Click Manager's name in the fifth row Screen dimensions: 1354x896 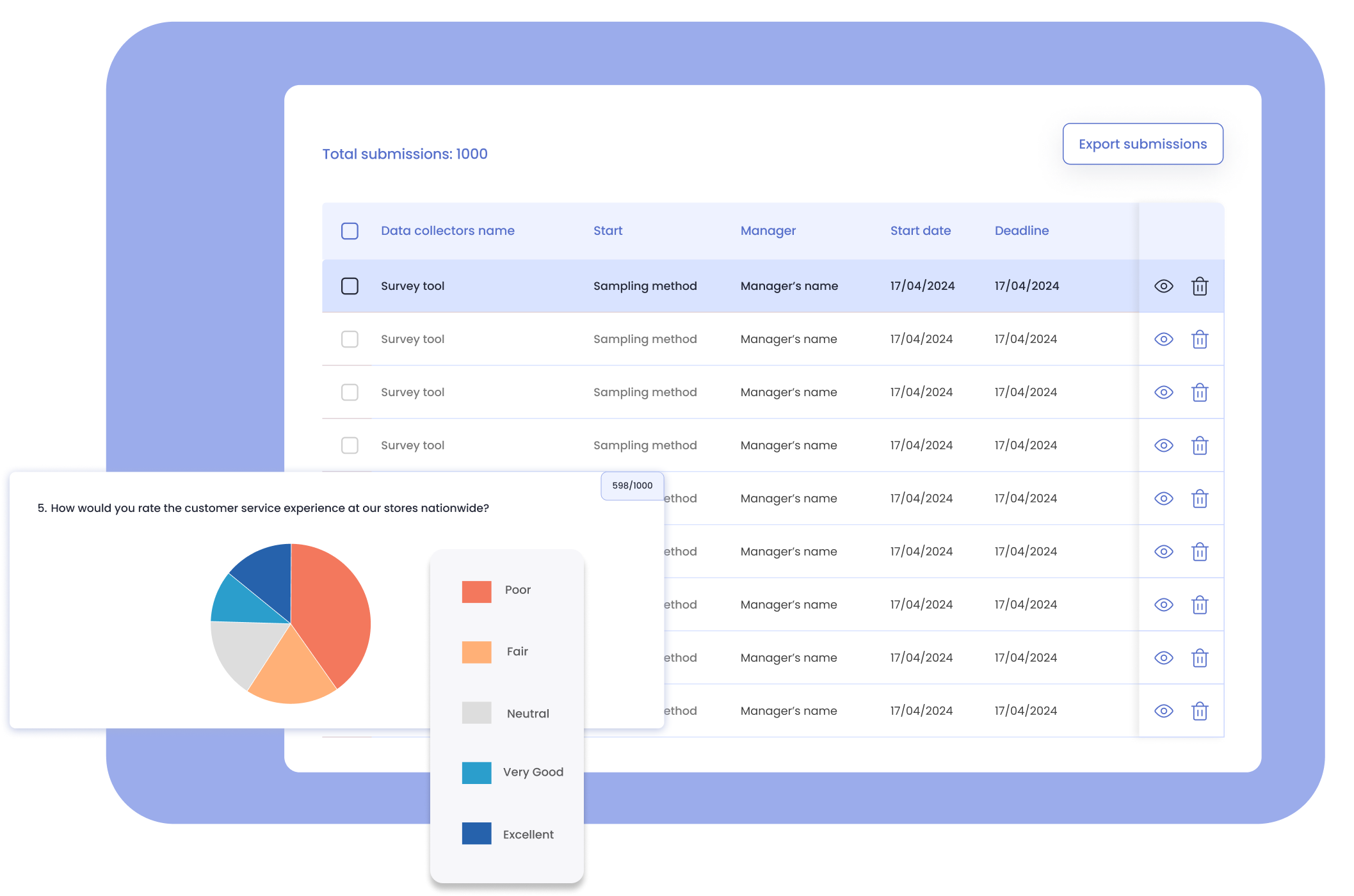pos(789,499)
